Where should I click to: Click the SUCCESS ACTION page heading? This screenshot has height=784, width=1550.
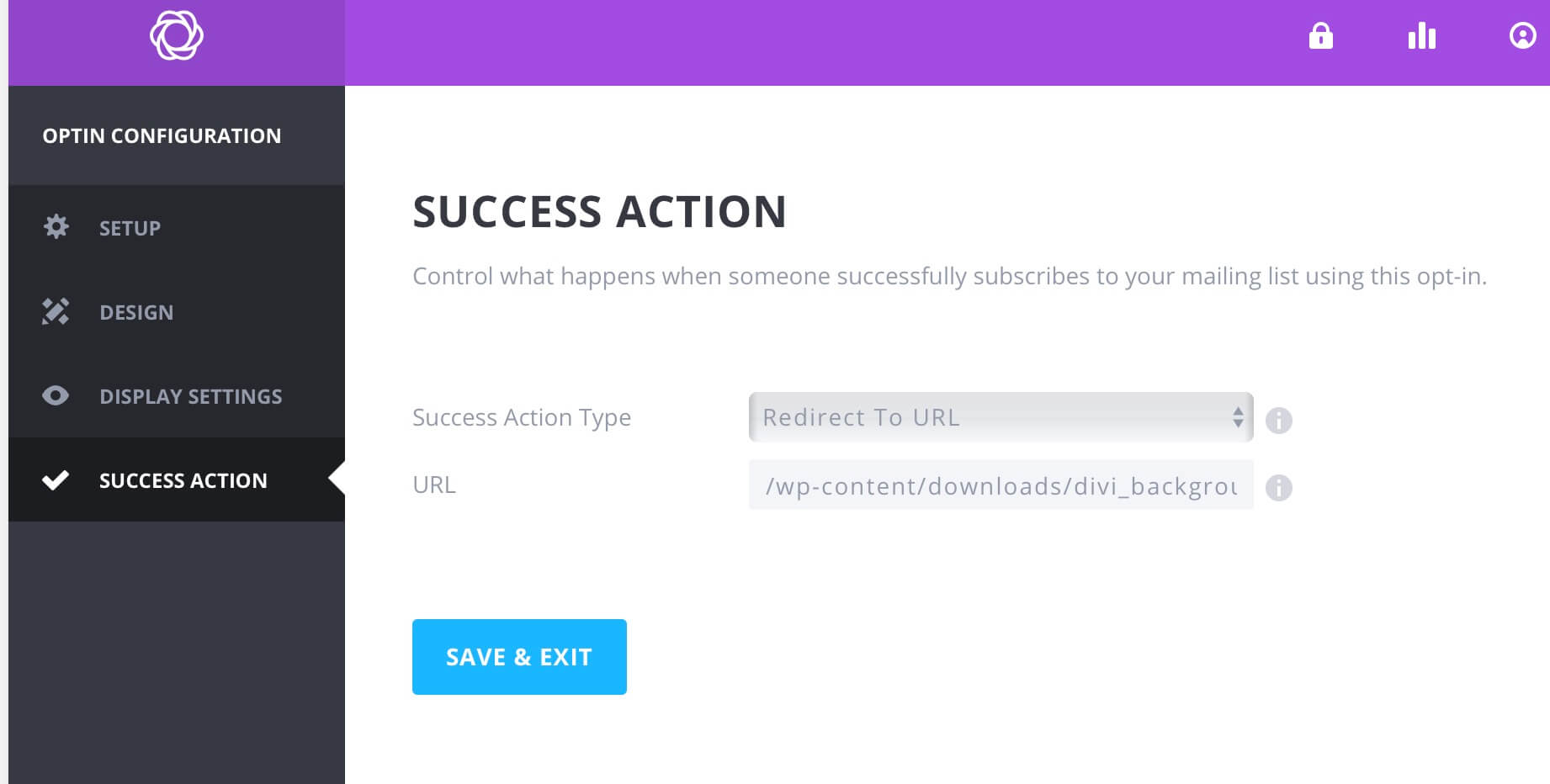pyautogui.click(x=600, y=211)
